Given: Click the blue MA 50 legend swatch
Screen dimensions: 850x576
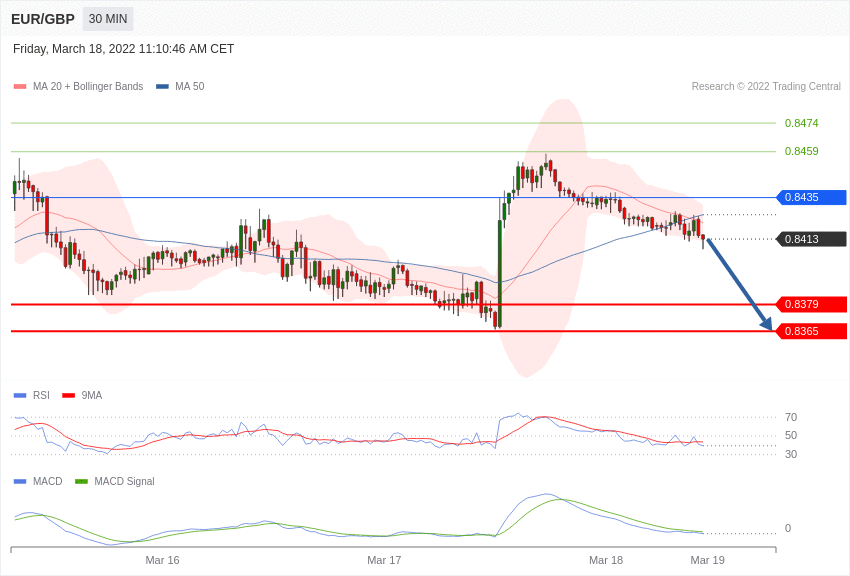Looking at the screenshot, I should tap(162, 87).
